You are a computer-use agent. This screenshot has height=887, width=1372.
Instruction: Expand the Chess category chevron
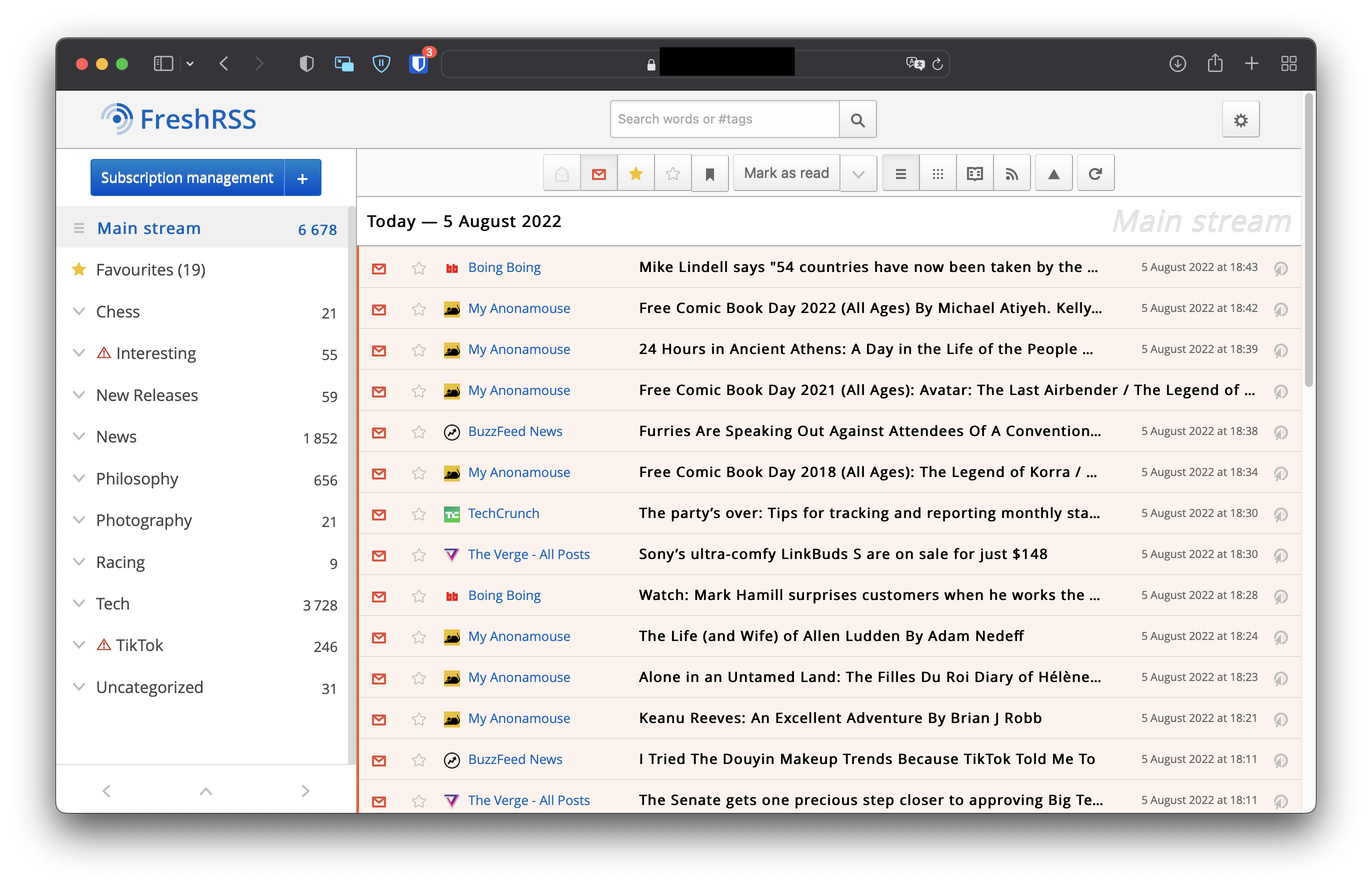(79, 311)
